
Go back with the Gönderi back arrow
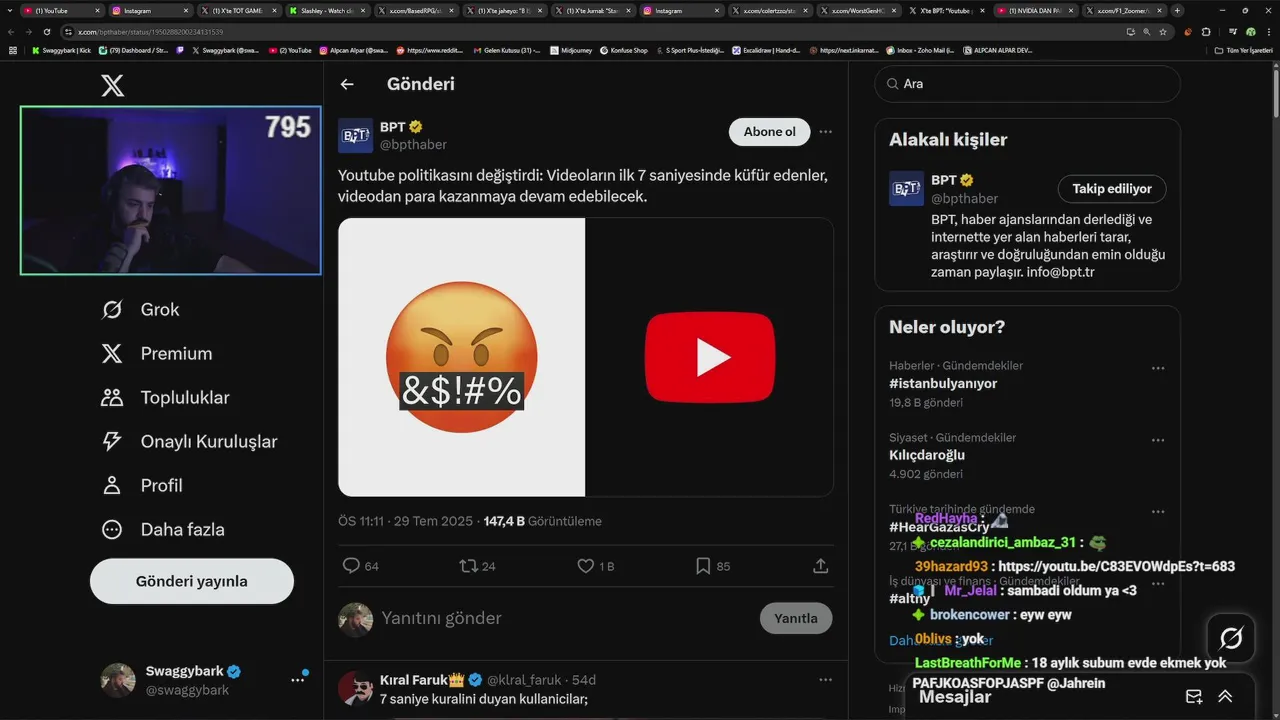pyautogui.click(x=347, y=84)
